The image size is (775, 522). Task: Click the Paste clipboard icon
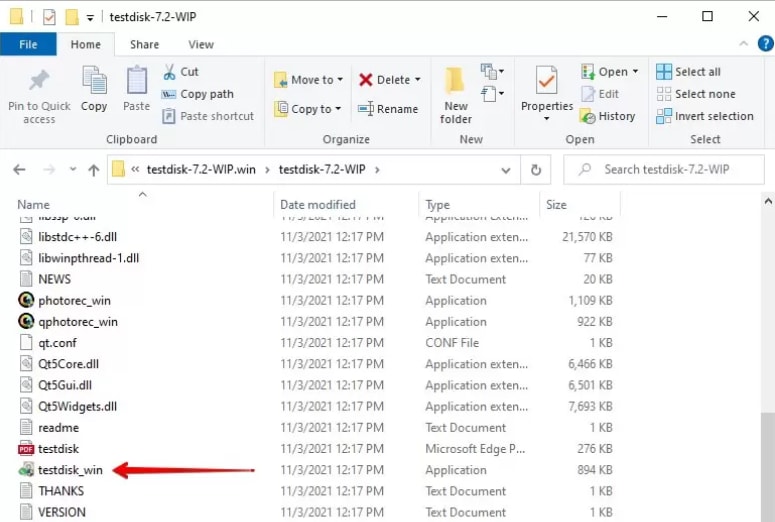[136, 80]
